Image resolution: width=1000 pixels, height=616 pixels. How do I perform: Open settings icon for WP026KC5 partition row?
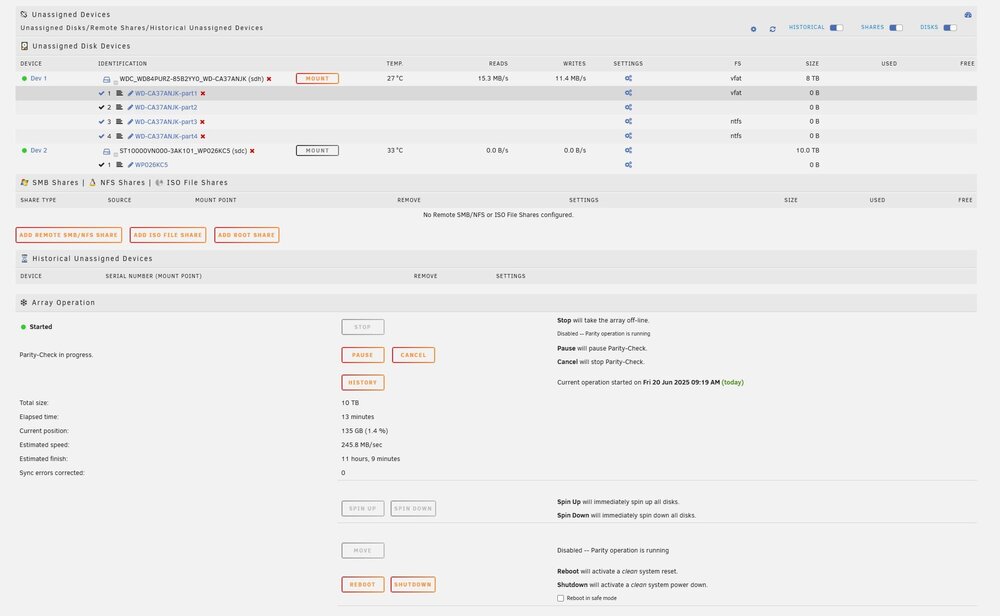point(628,165)
